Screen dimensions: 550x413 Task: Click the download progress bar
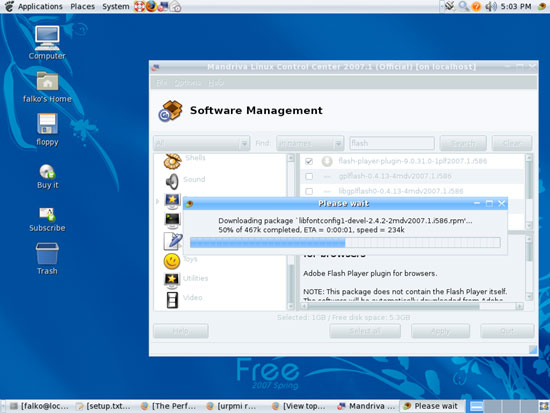[x=345, y=242]
